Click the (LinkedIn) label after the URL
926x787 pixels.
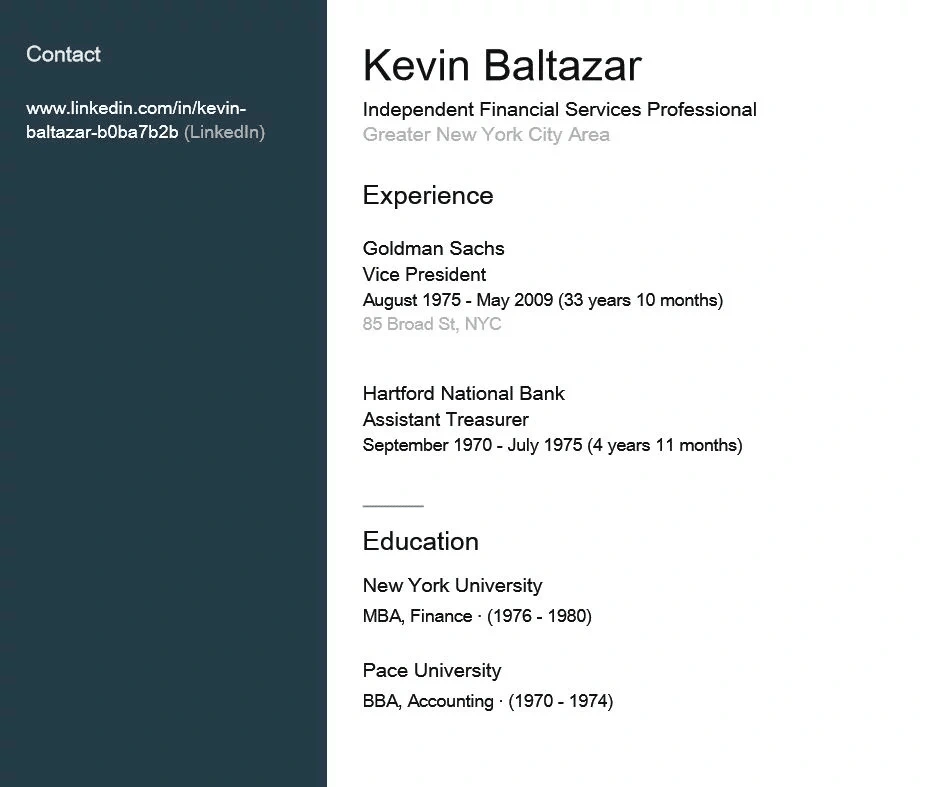[224, 132]
